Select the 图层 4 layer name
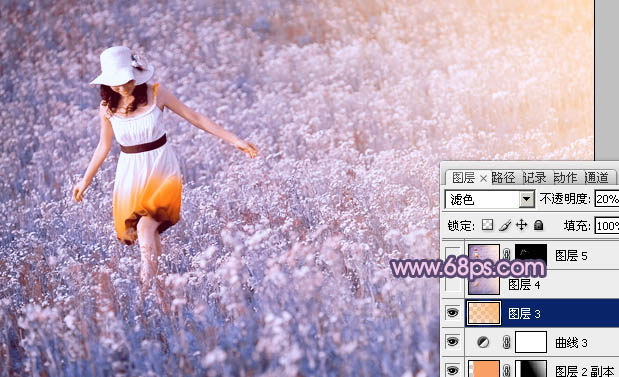 click(x=524, y=285)
